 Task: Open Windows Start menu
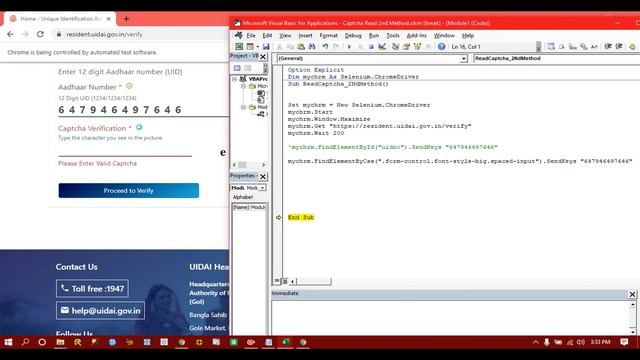coord(8,342)
